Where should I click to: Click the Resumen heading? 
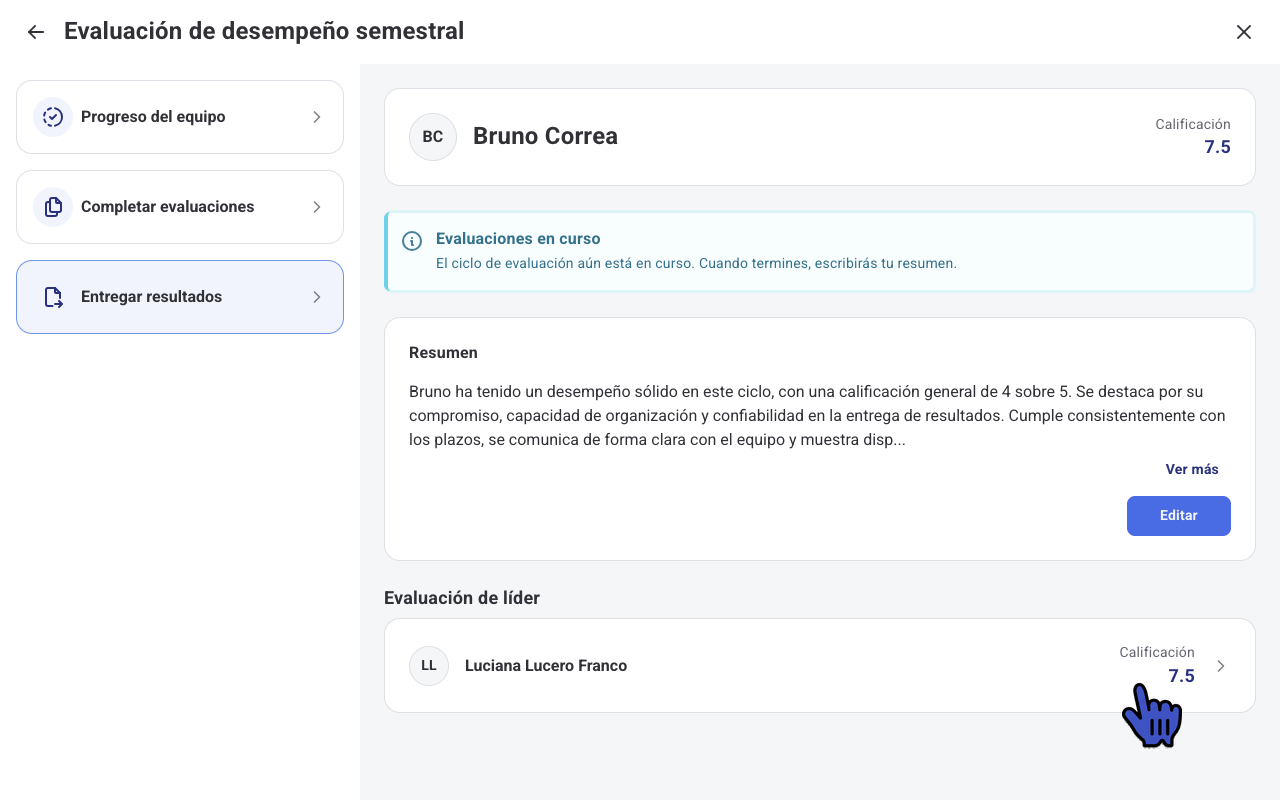pyautogui.click(x=443, y=353)
